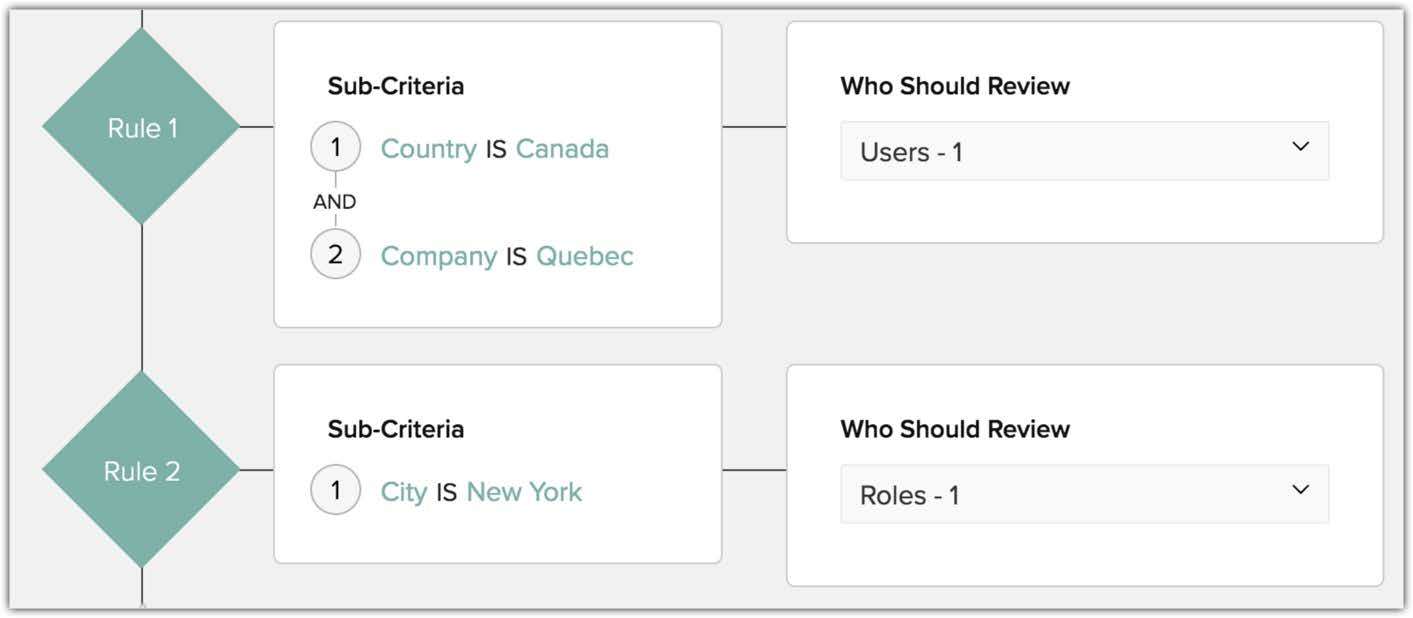Open the Users - 1 reviewer dropdown

[x=1084, y=152]
